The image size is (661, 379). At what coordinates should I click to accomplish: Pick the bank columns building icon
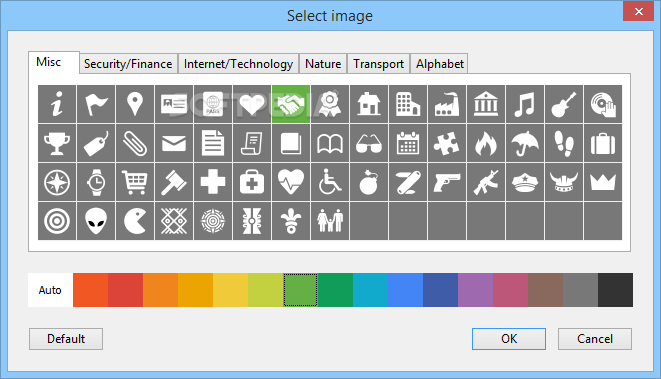486,104
